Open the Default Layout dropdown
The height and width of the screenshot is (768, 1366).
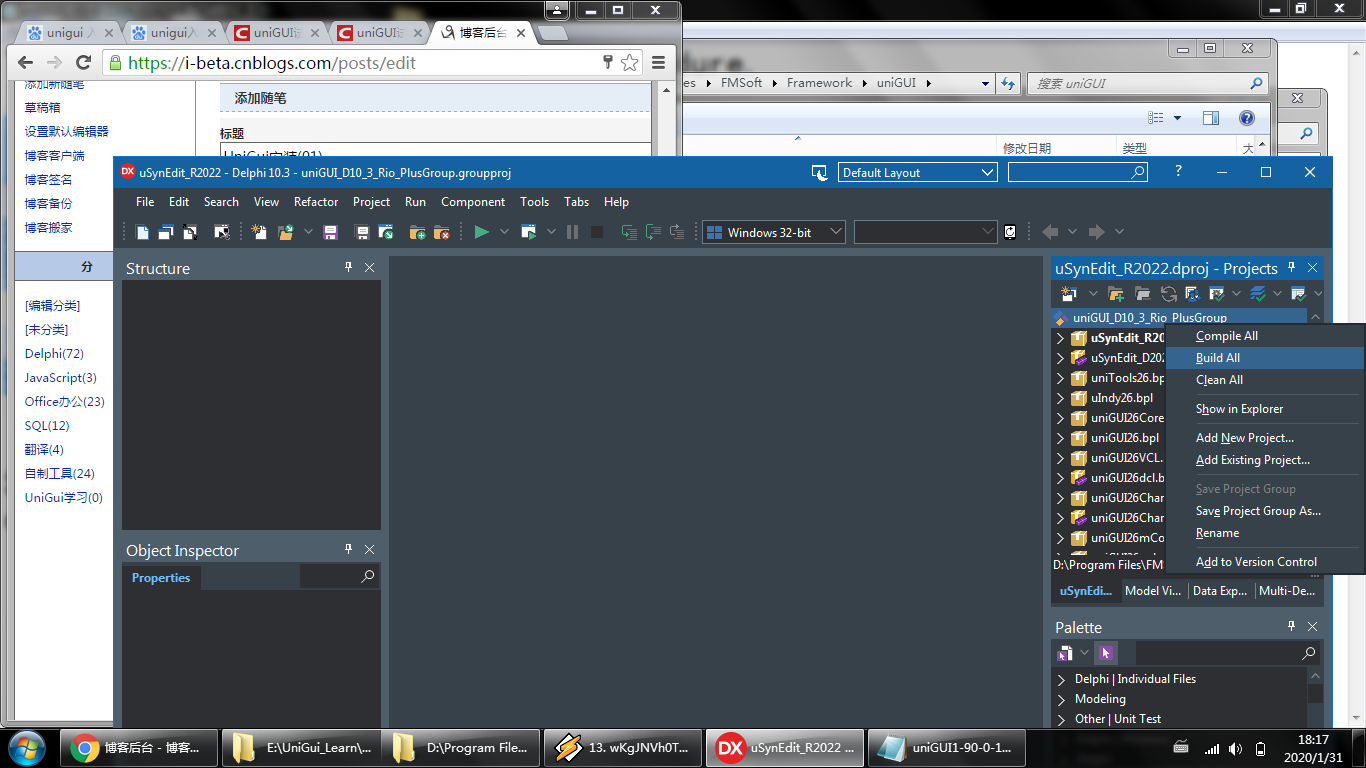[x=917, y=172]
